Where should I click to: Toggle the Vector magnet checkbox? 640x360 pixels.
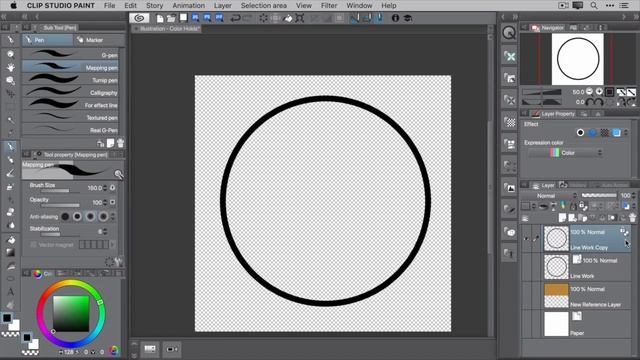point(33,244)
